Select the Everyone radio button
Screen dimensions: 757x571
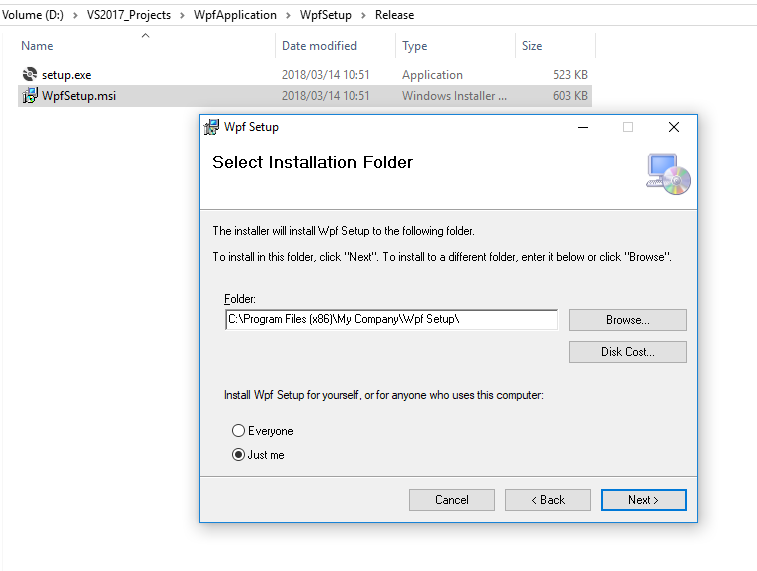click(238, 431)
